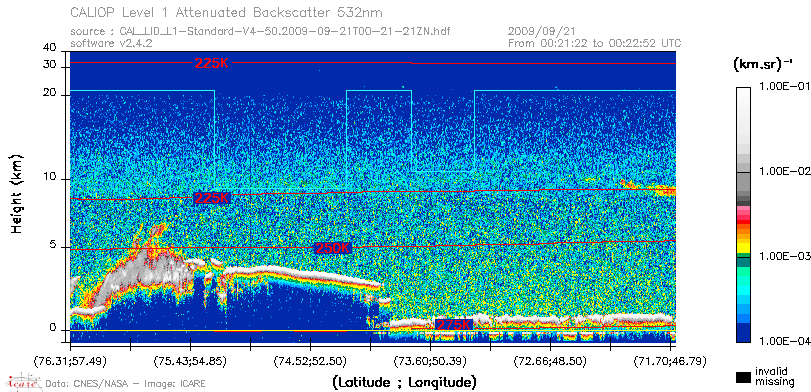Click the black invalid/missing legend swatch
Image resolution: width=811 pixels, height=392 pixels.
pyautogui.click(x=743, y=378)
